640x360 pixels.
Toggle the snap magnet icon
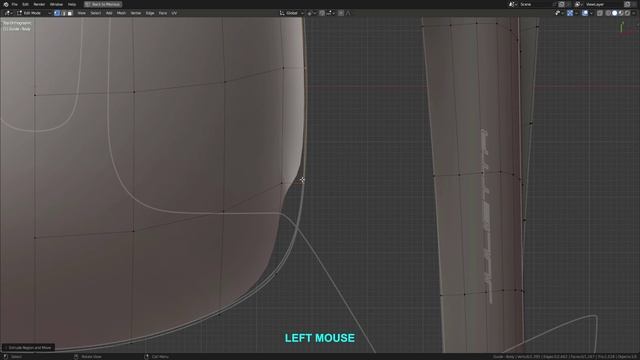322,13
